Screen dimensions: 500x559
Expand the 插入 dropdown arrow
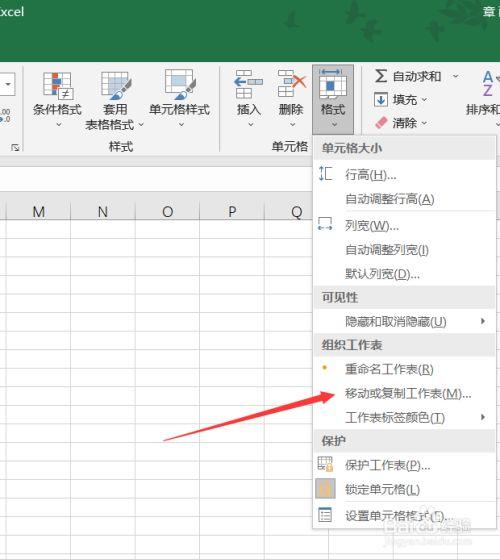tap(251, 124)
